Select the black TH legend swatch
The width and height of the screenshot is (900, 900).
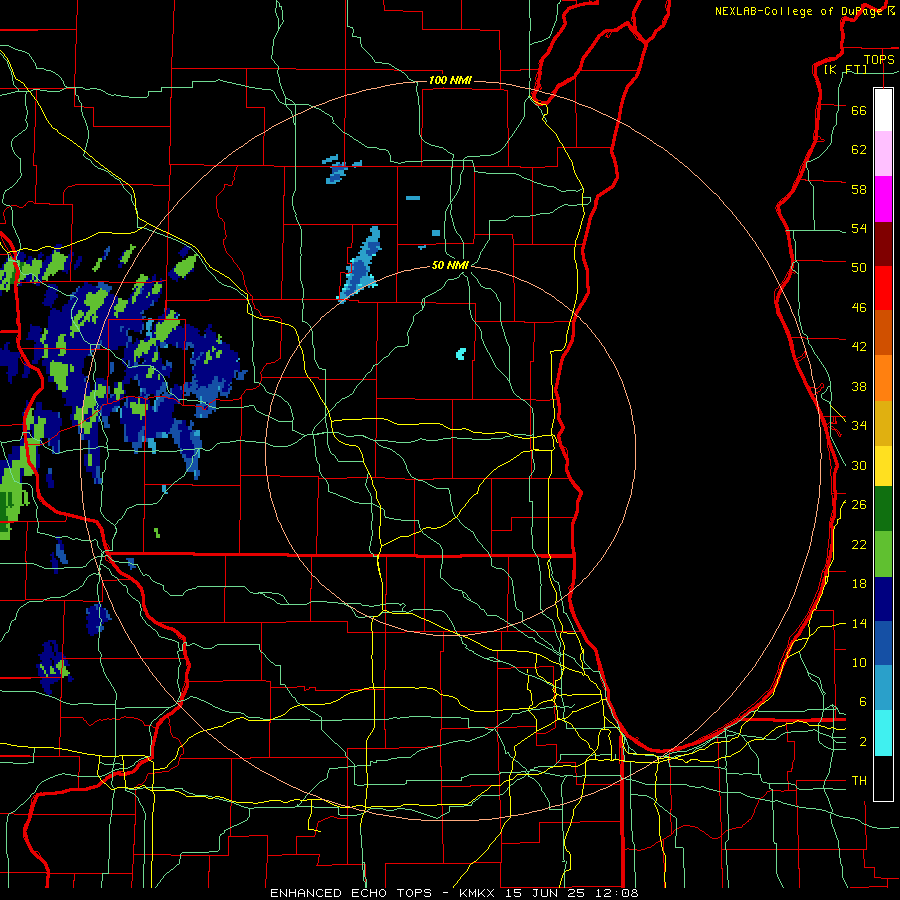point(883,778)
